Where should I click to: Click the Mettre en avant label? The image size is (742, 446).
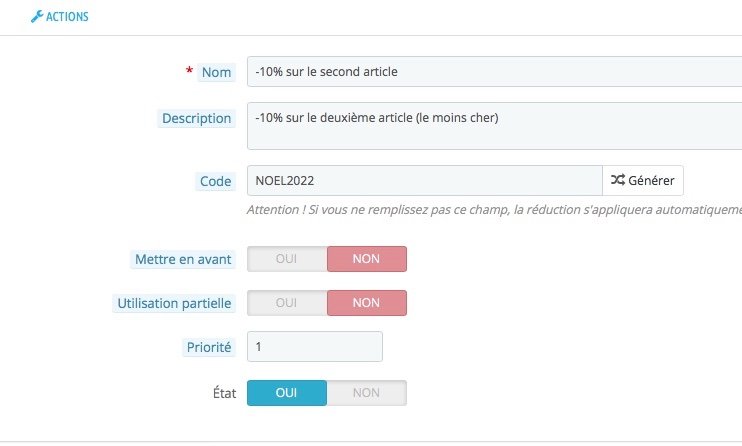click(x=183, y=259)
